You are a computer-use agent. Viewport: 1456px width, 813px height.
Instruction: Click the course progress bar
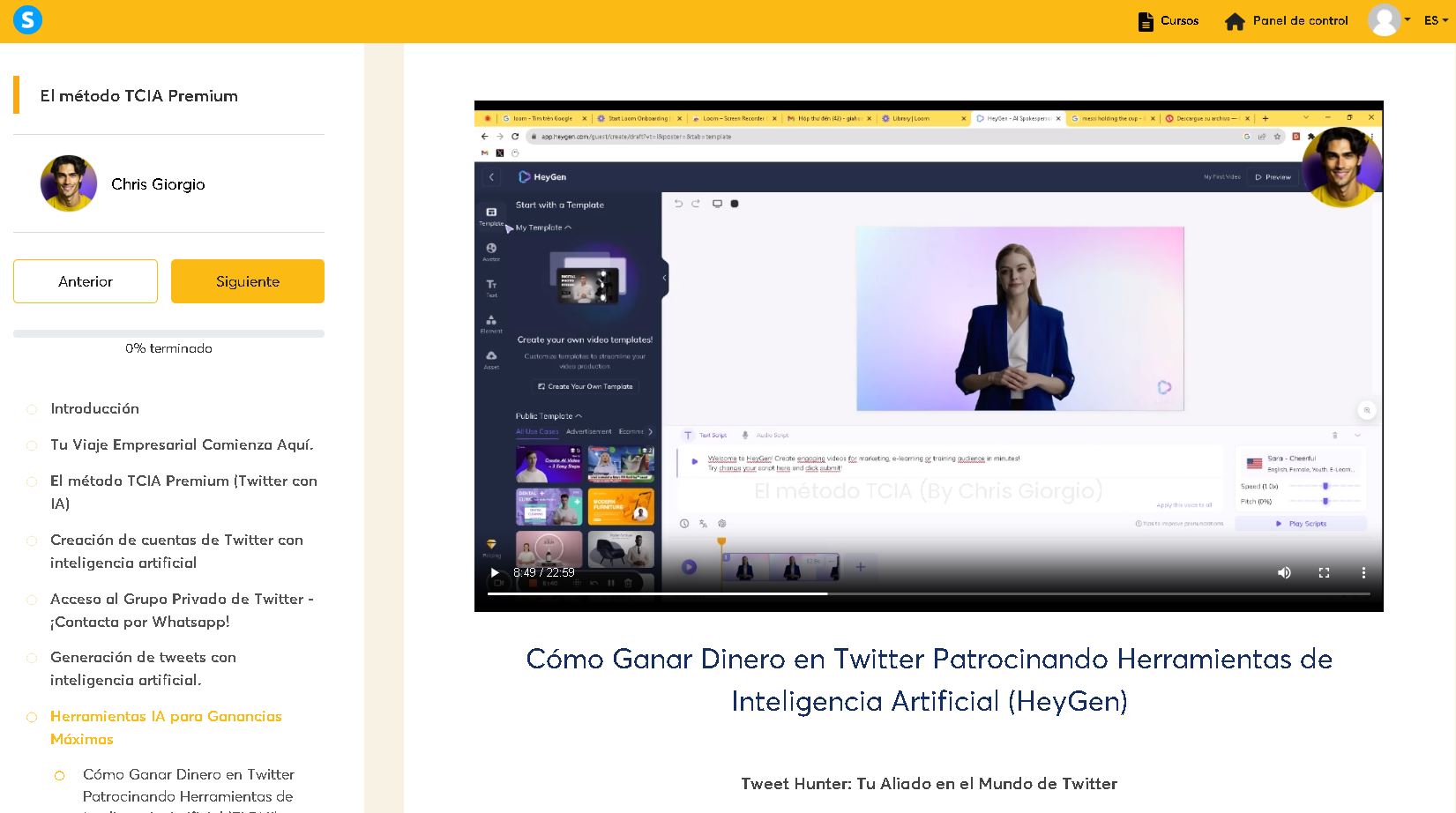[168, 333]
